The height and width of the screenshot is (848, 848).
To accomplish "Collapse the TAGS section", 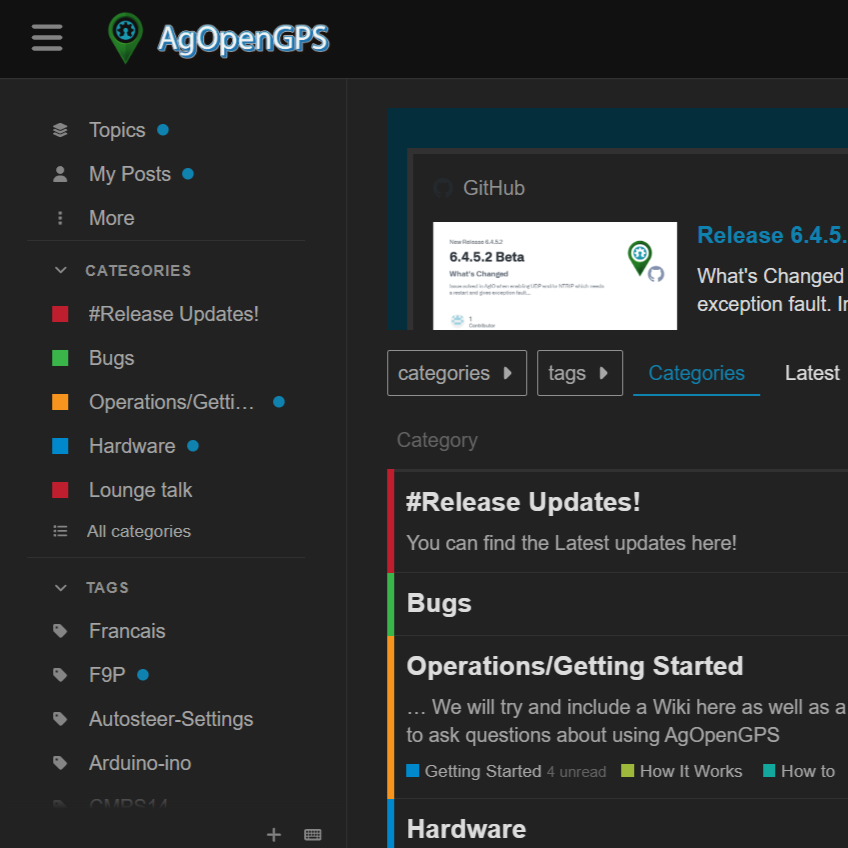I will coord(61,588).
